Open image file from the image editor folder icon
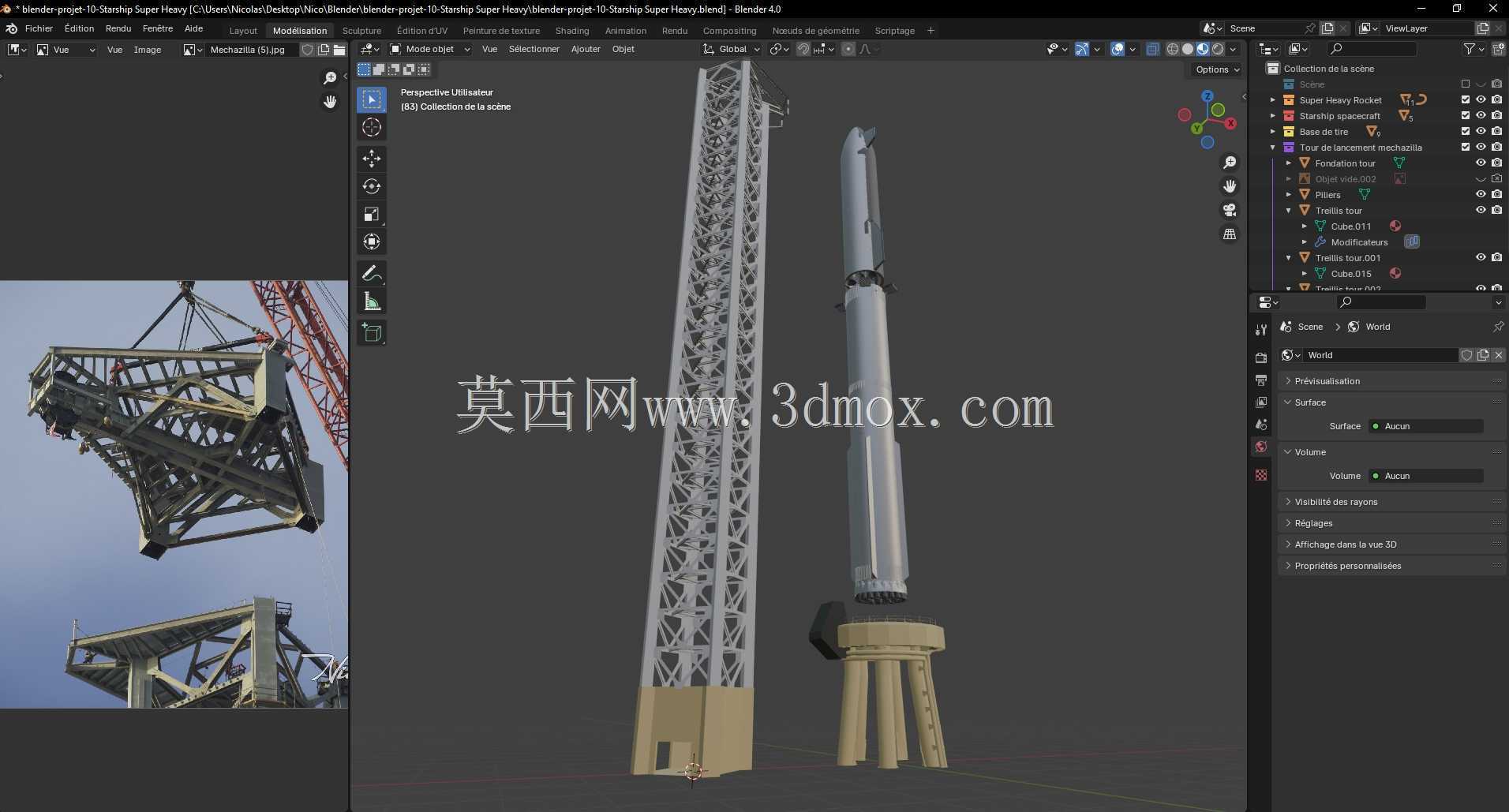Screen dimensions: 1509x812 click(x=339, y=50)
